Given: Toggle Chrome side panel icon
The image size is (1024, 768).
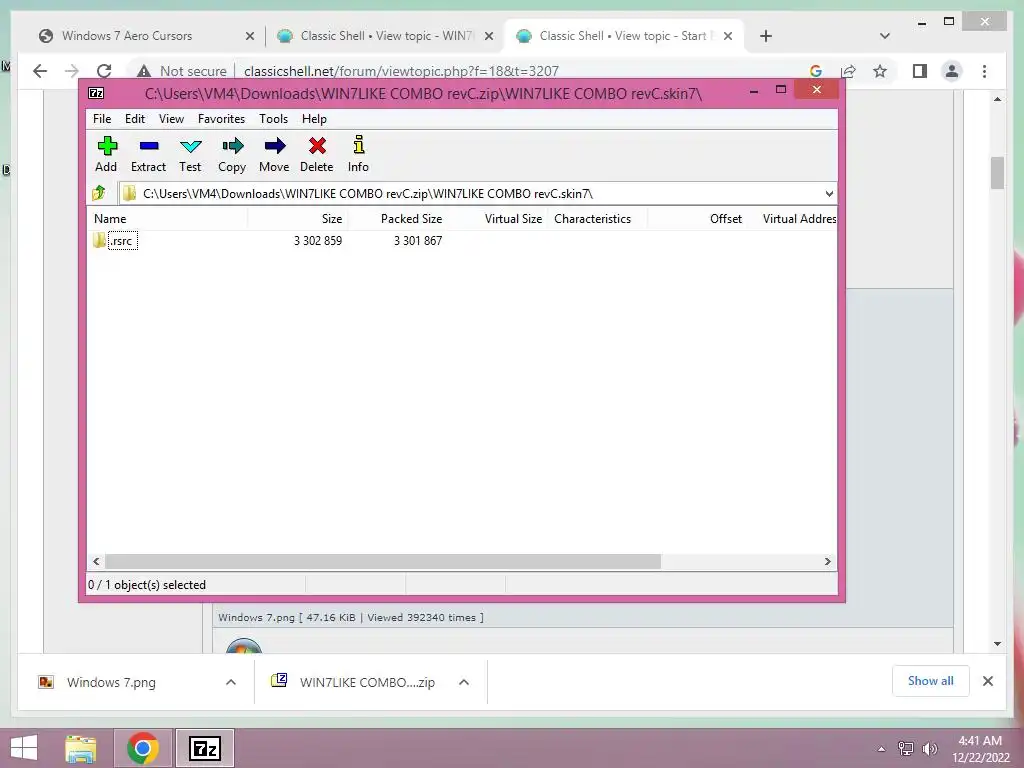Looking at the screenshot, I should (x=920, y=71).
